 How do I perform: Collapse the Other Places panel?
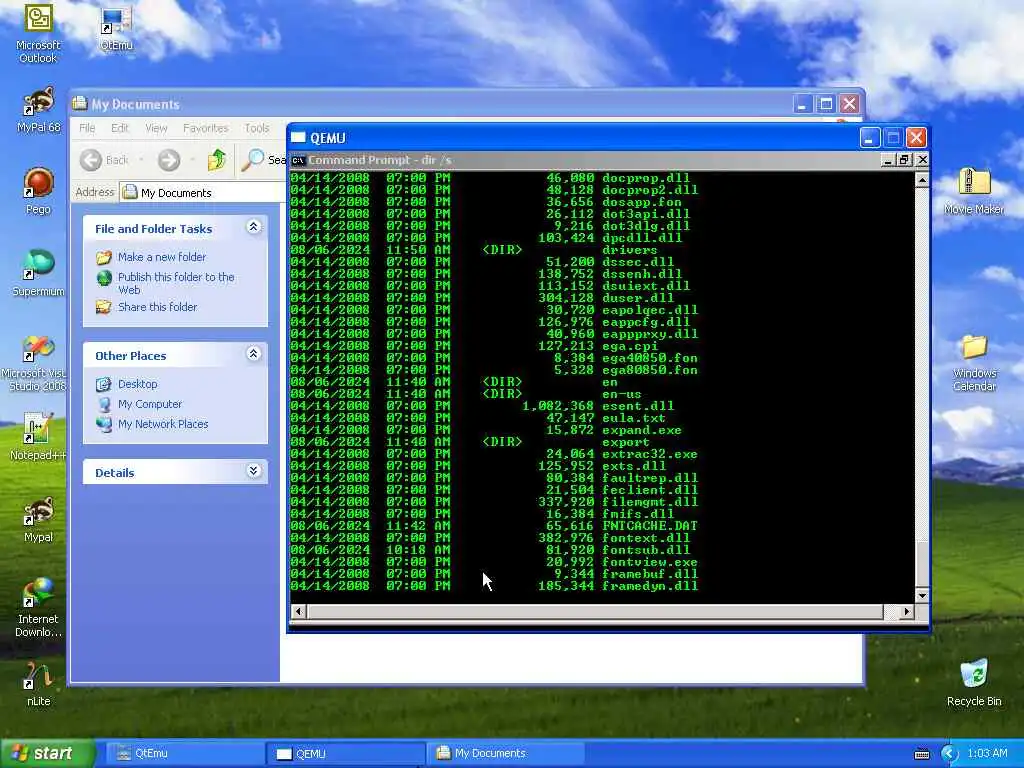coord(253,354)
